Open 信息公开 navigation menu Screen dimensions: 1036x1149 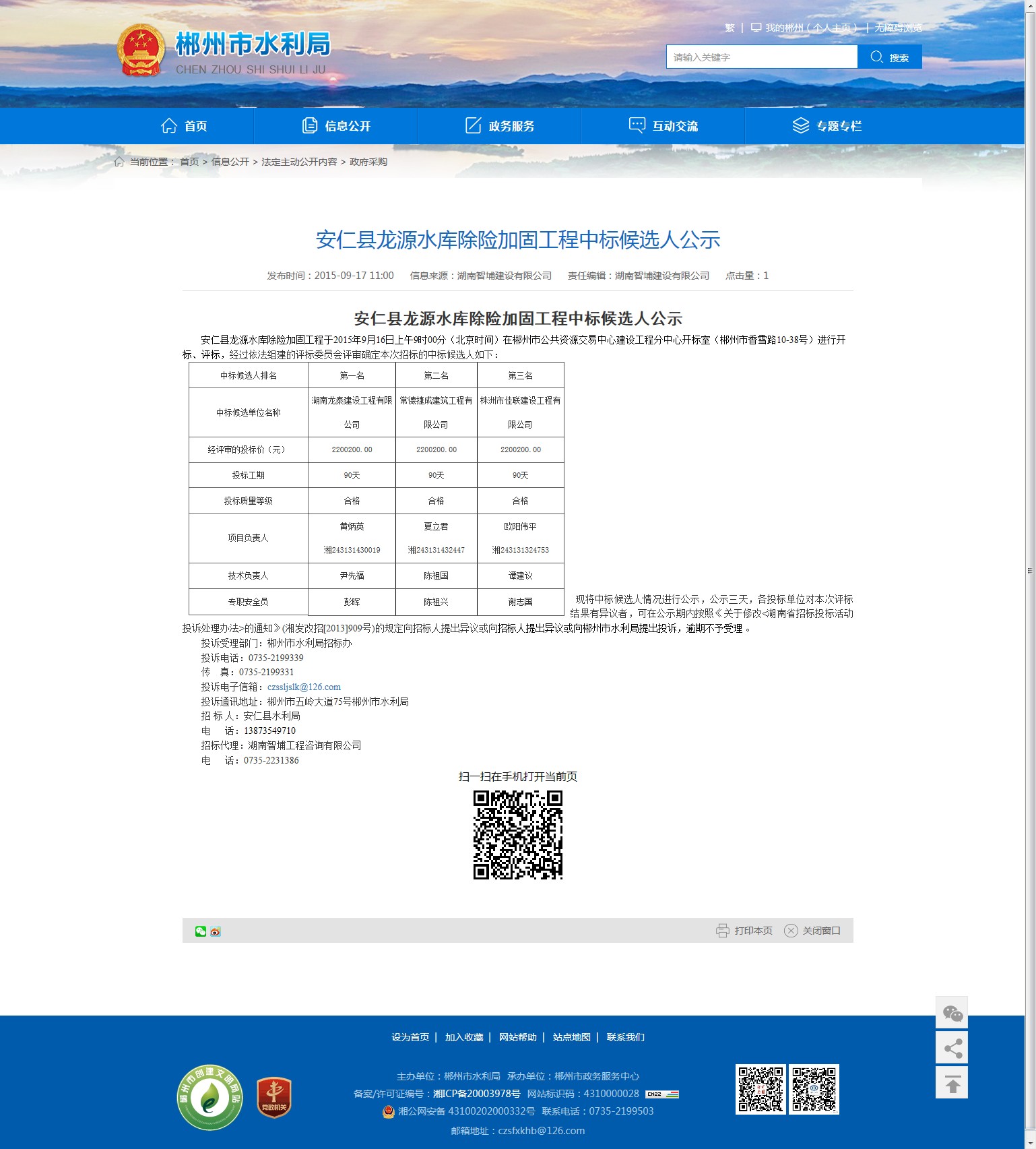(336, 126)
